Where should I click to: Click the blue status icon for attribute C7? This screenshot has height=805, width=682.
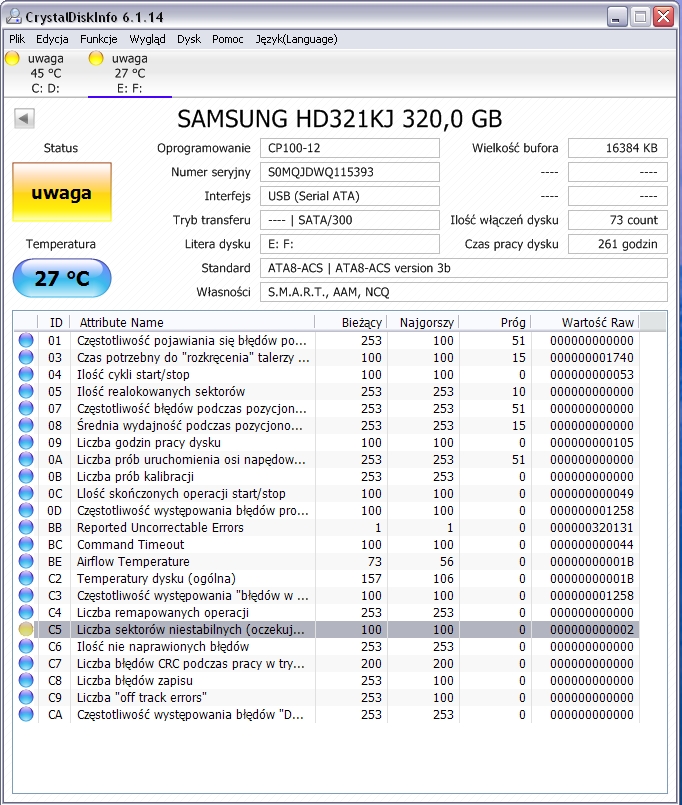tap(26, 663)
